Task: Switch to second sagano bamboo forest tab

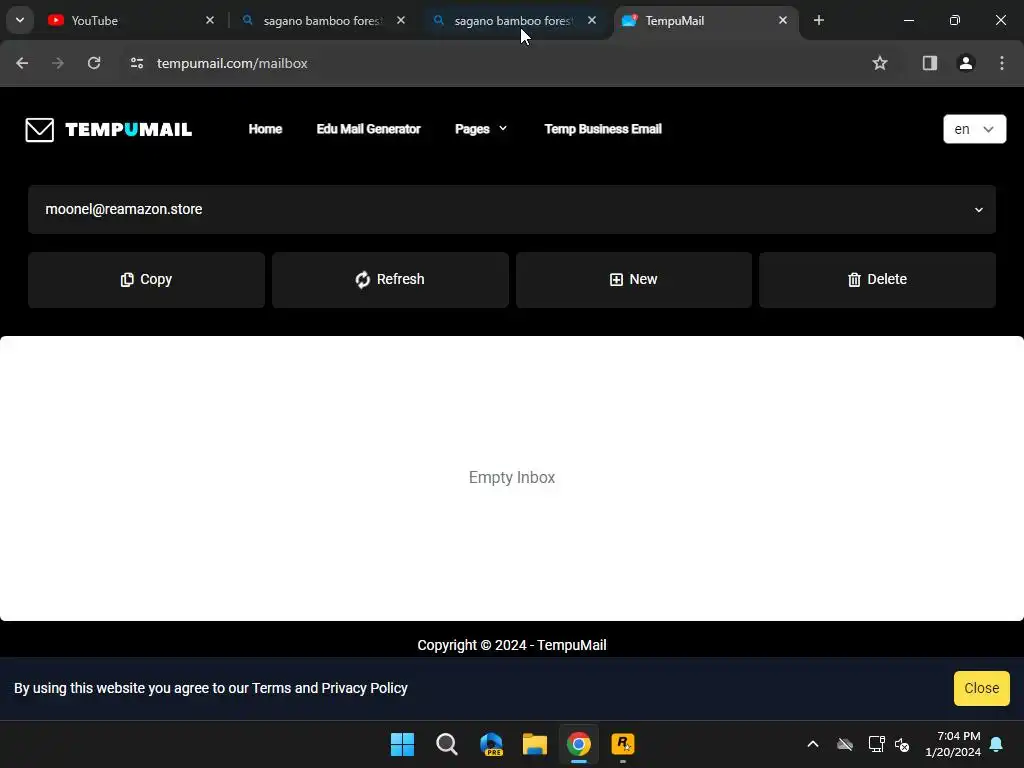Action: (x=513, y=20)
